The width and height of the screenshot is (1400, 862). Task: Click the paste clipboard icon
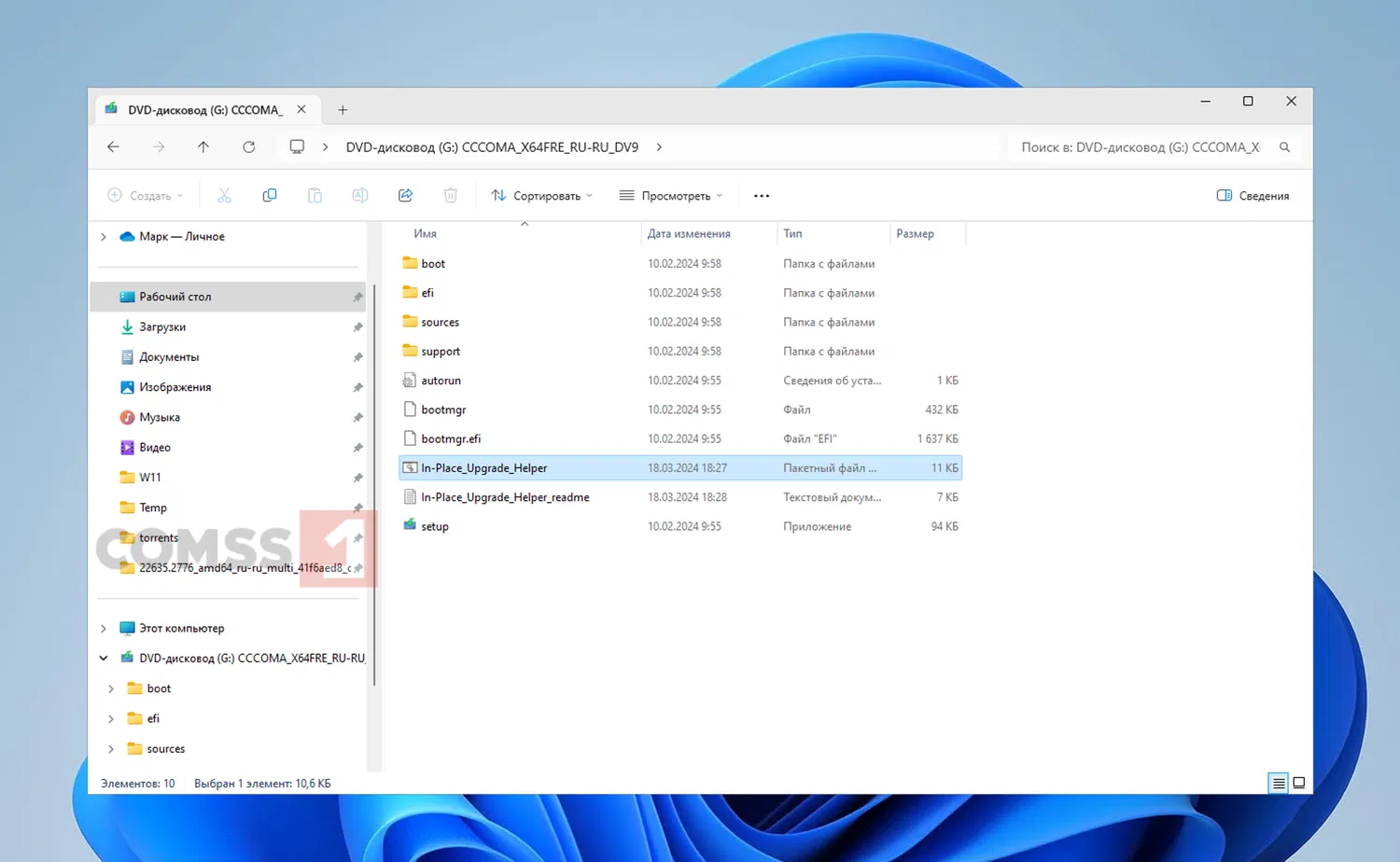(x=315, y=196)
